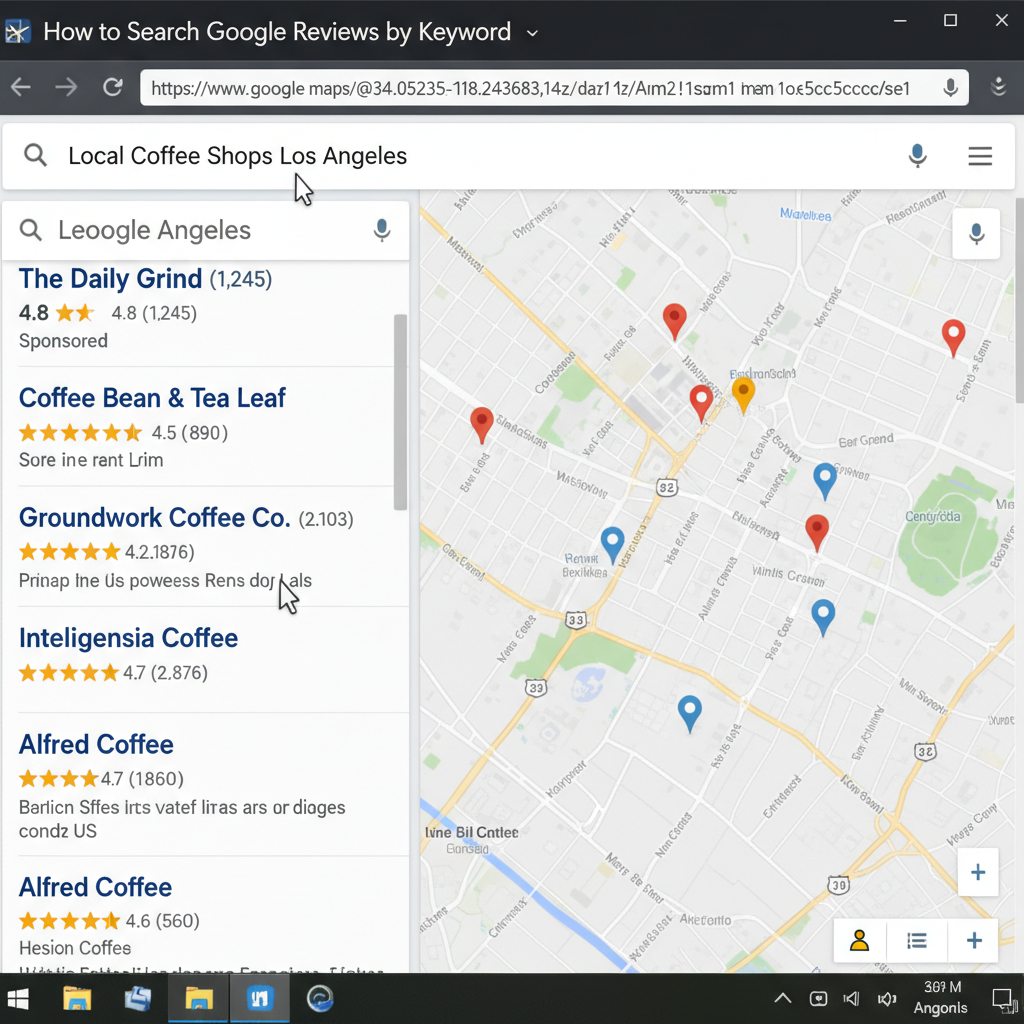Click the Street View person icon

coord(859,940)
